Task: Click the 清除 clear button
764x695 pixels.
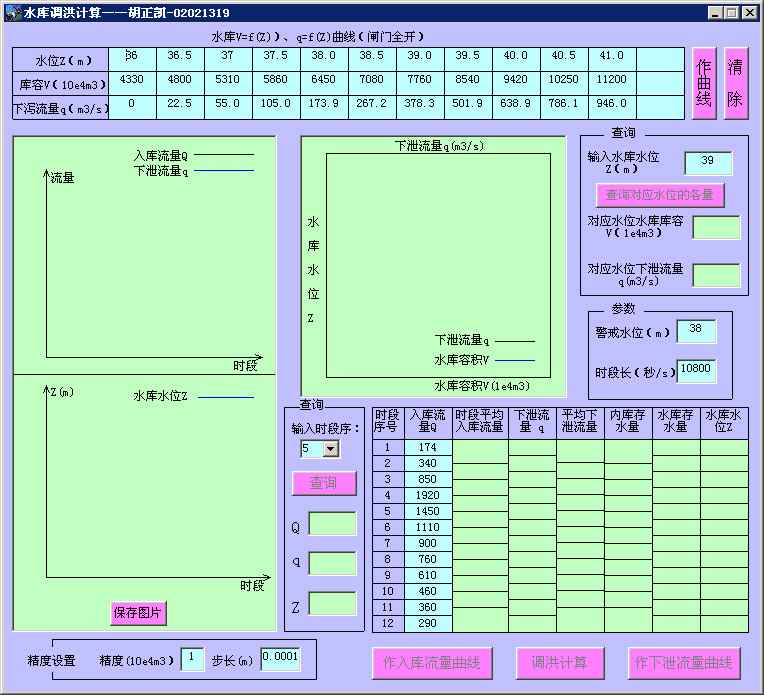Action: [736, 84]
